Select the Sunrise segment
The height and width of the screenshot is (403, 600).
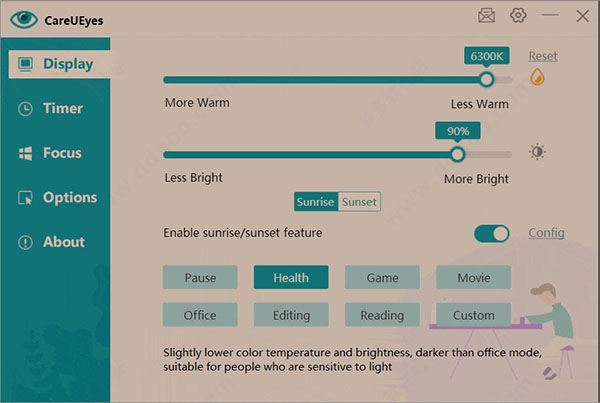point(316,202)
